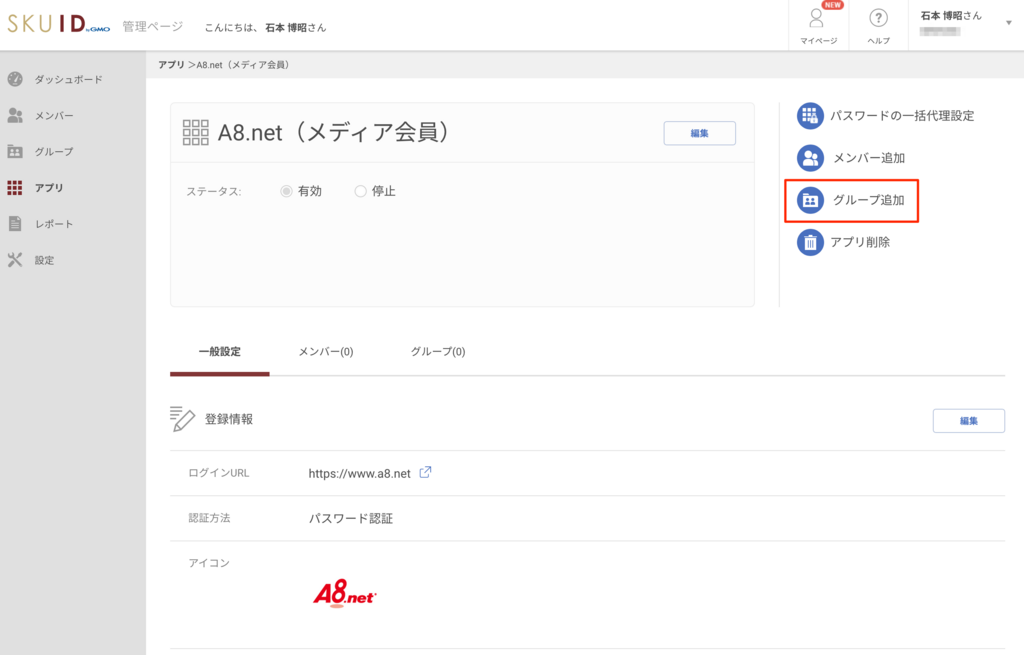Click the アイコン field label
This screenshot has height=655, width=1024.
[209, 563]
